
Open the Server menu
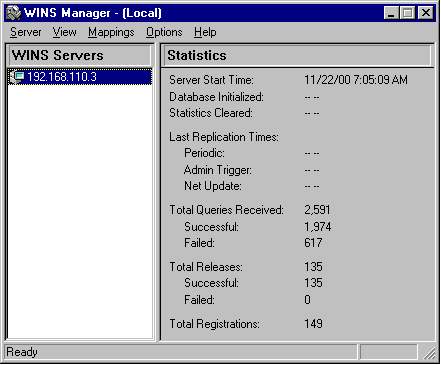point(26,32)
